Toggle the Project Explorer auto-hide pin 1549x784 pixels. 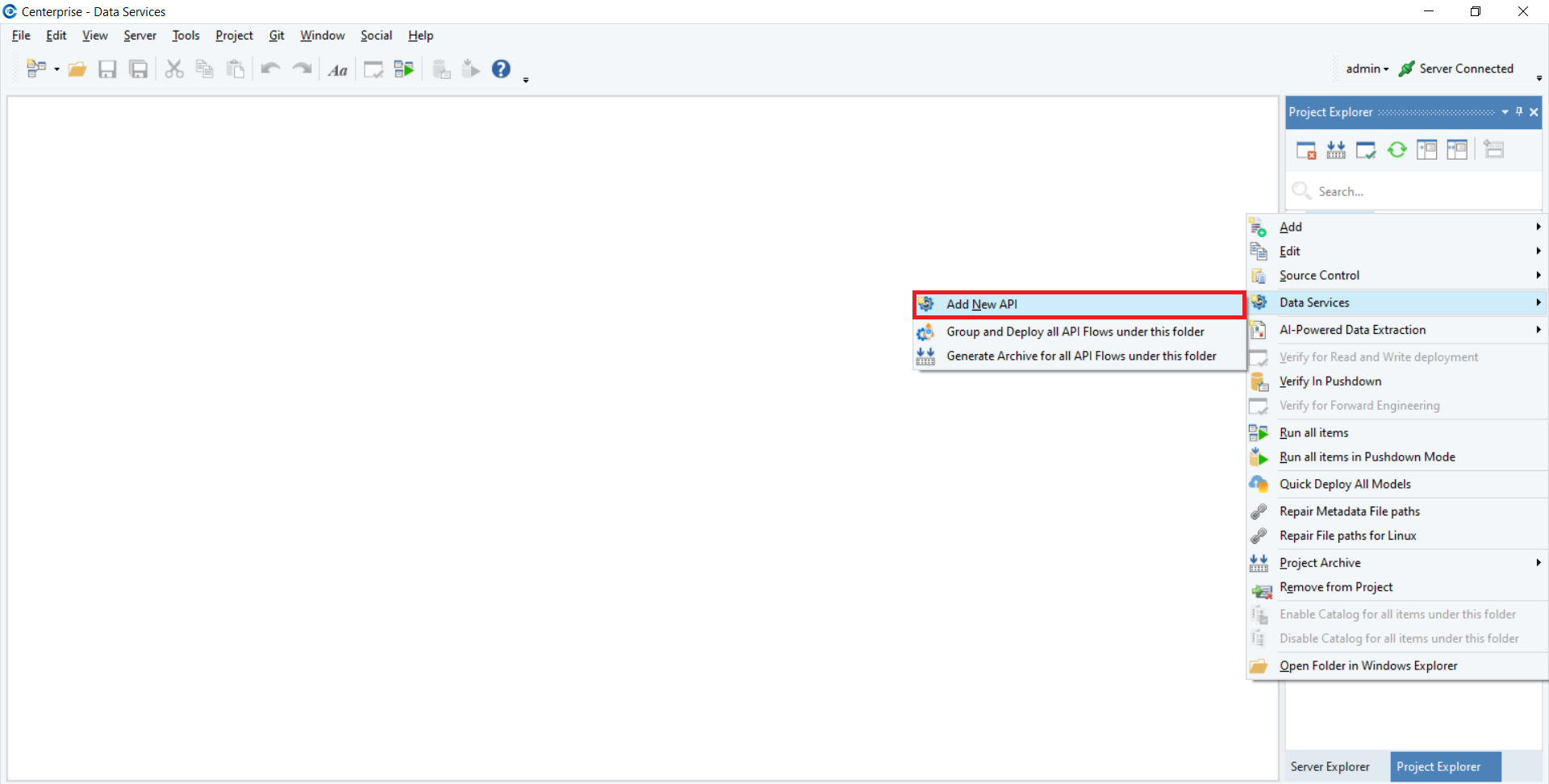tap(1519, 112)
